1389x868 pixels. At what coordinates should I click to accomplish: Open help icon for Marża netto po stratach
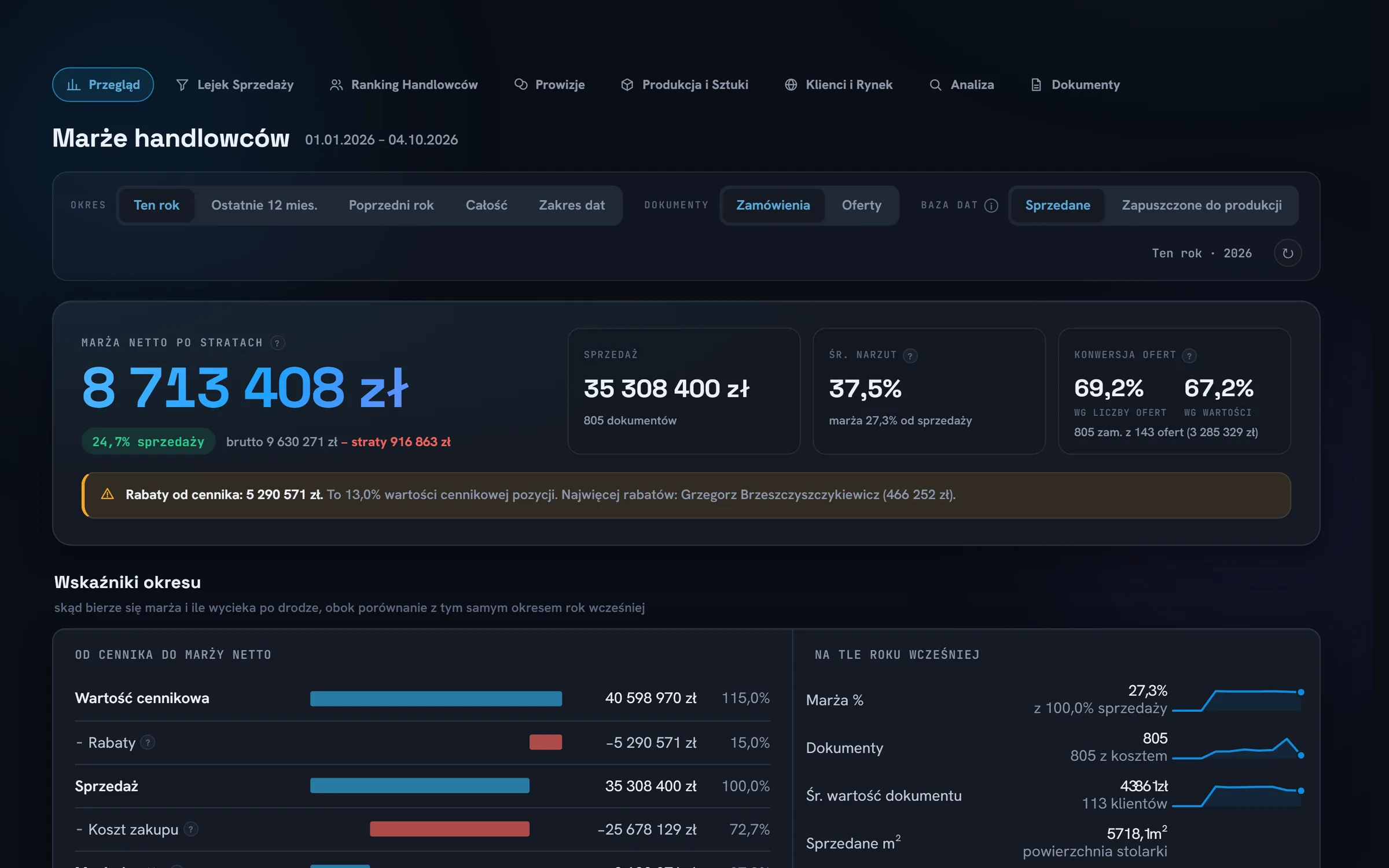(x=278, y=343)
